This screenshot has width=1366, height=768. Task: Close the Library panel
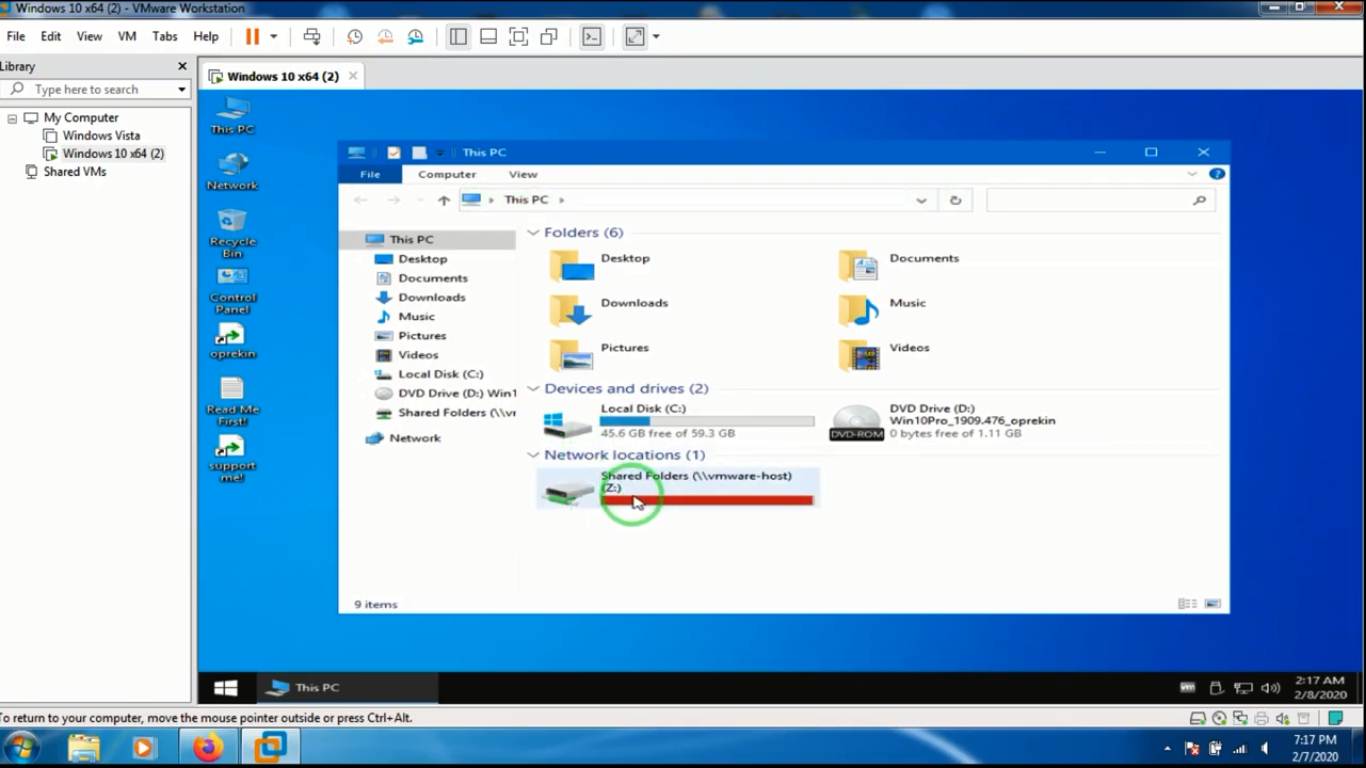(182, 66)
